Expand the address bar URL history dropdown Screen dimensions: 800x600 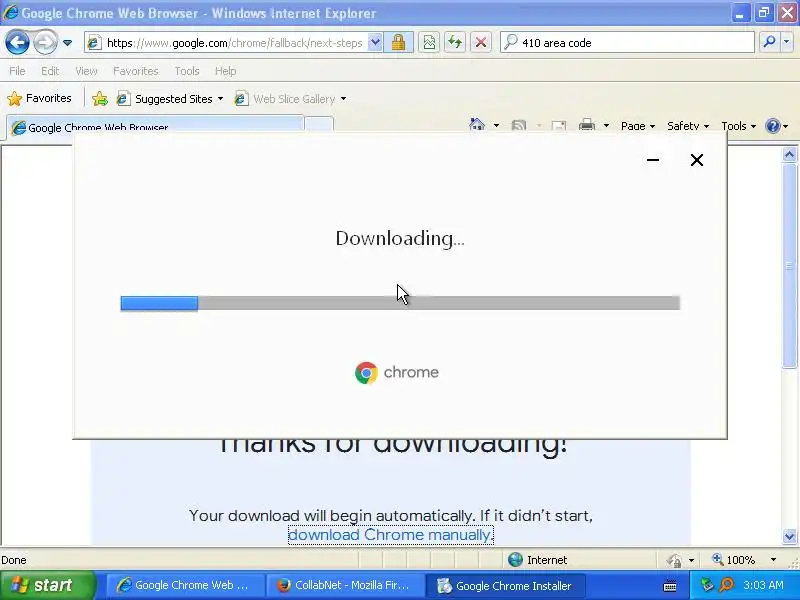(375, 42)
